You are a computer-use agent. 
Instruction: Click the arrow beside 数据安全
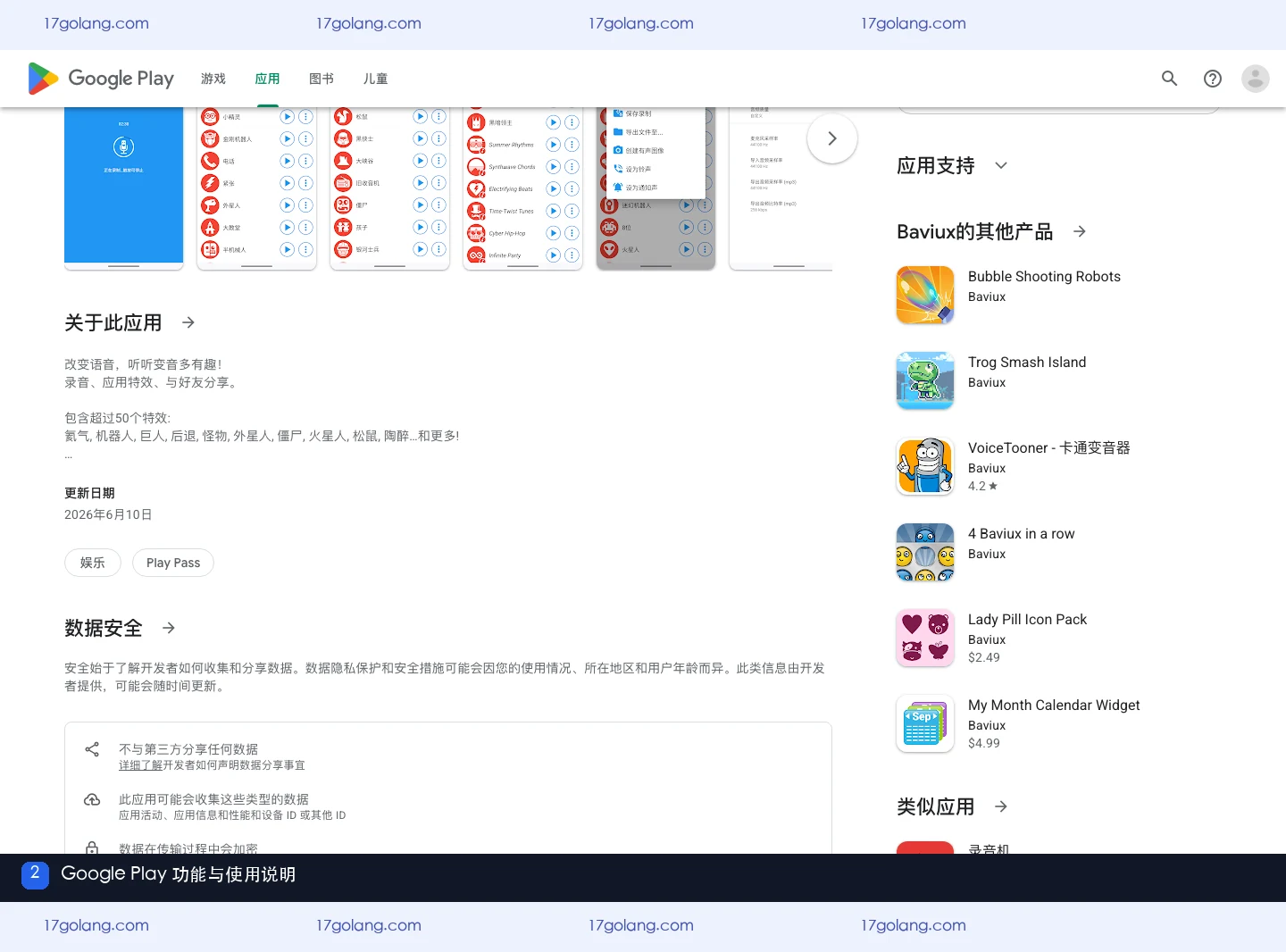tap(169, 628)
